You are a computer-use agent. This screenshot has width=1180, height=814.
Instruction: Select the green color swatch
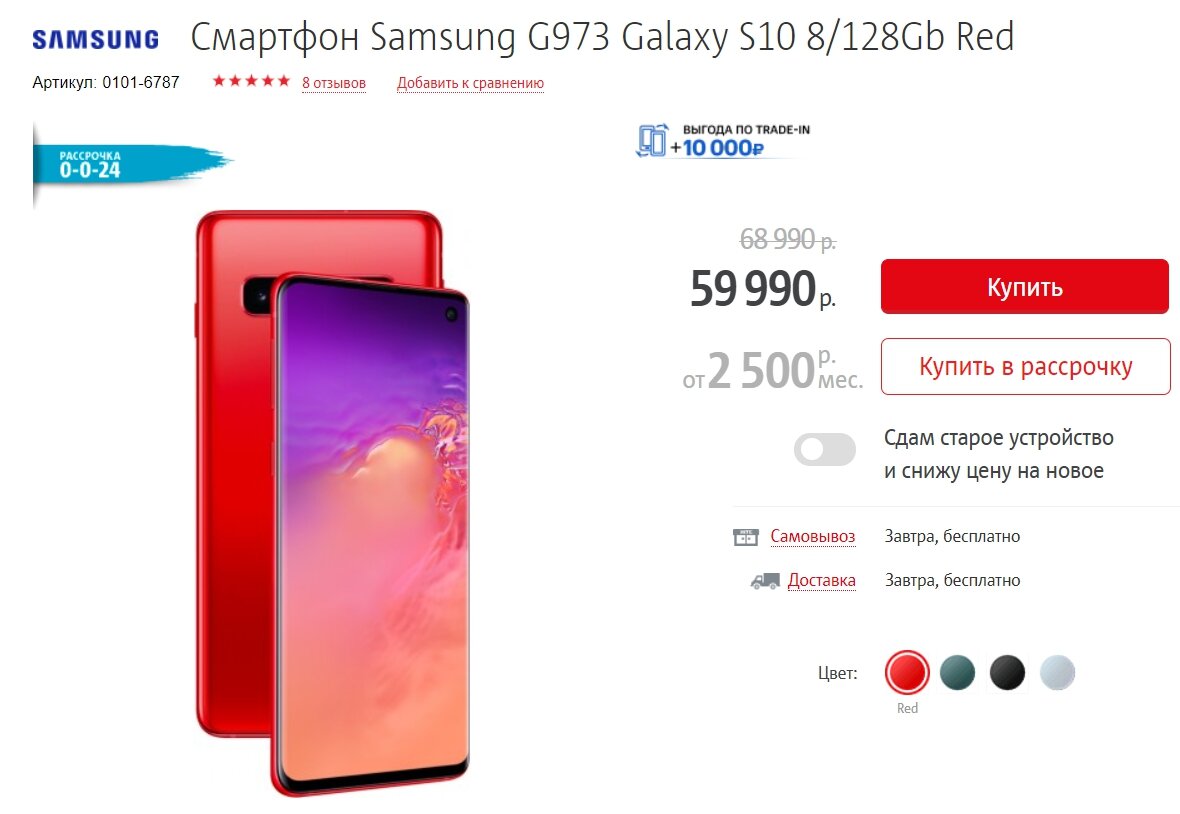[957, 673]
